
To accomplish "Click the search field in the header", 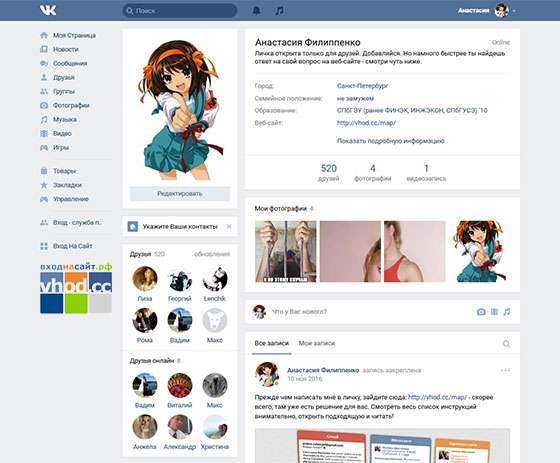I will pos(180,11).
